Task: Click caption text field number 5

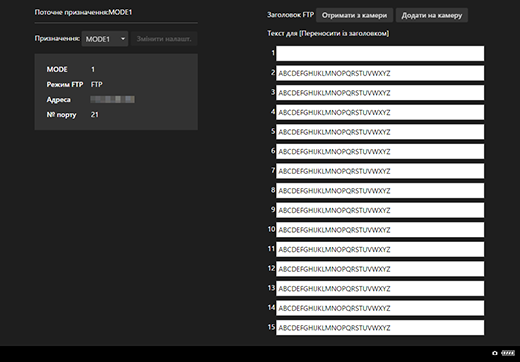Action: [x=380, y=132]
